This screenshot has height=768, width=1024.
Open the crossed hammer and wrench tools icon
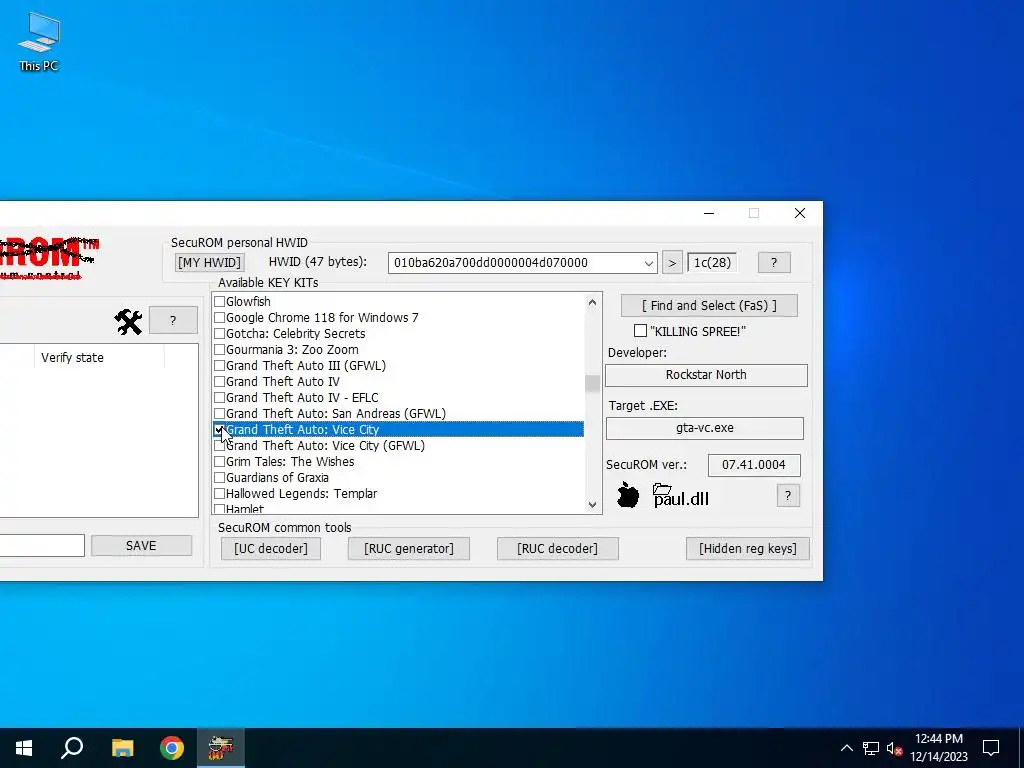(x=128, y=321)
